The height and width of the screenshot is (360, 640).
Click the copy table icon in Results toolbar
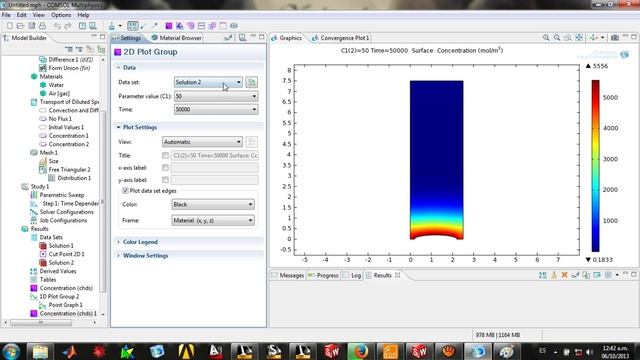click(x=586, y=275)
